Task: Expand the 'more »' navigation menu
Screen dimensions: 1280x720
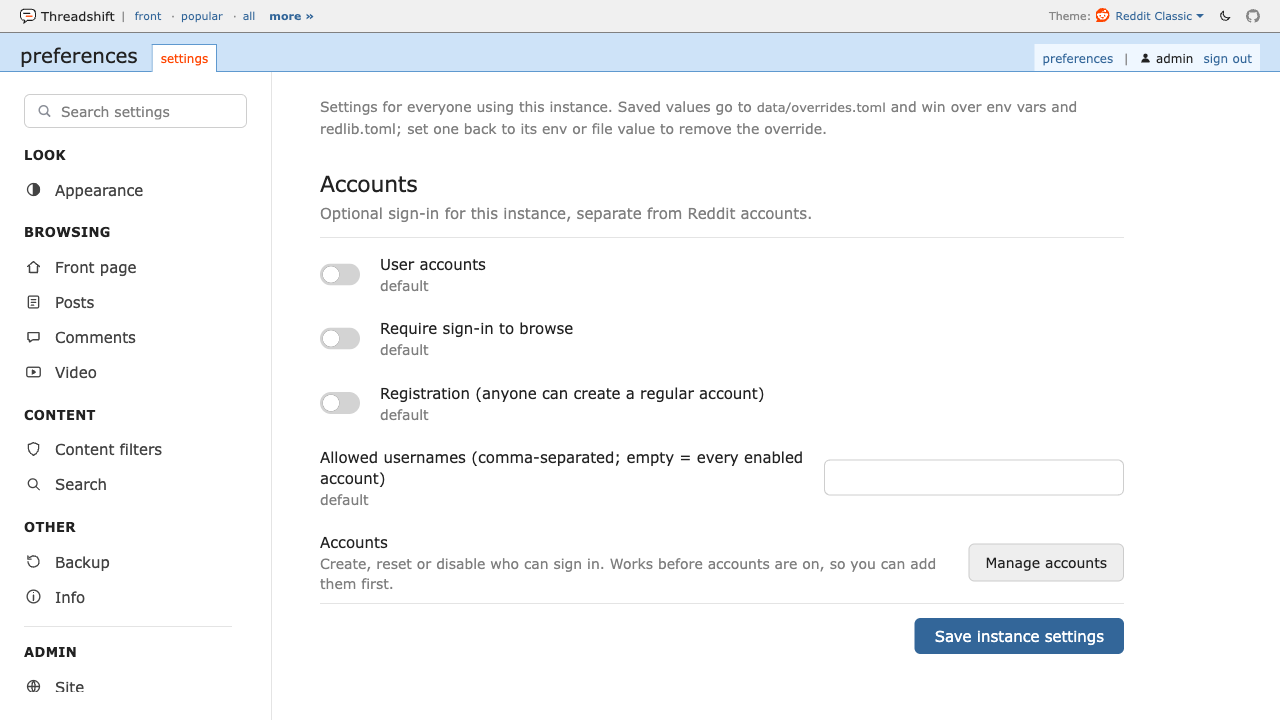Action: tap(291, 16)
